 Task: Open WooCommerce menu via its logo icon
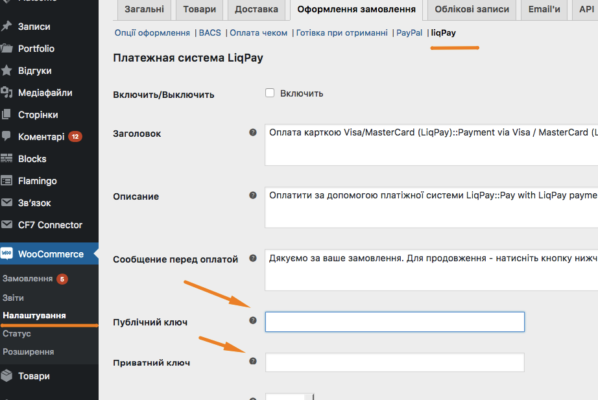tap(6, 254)
